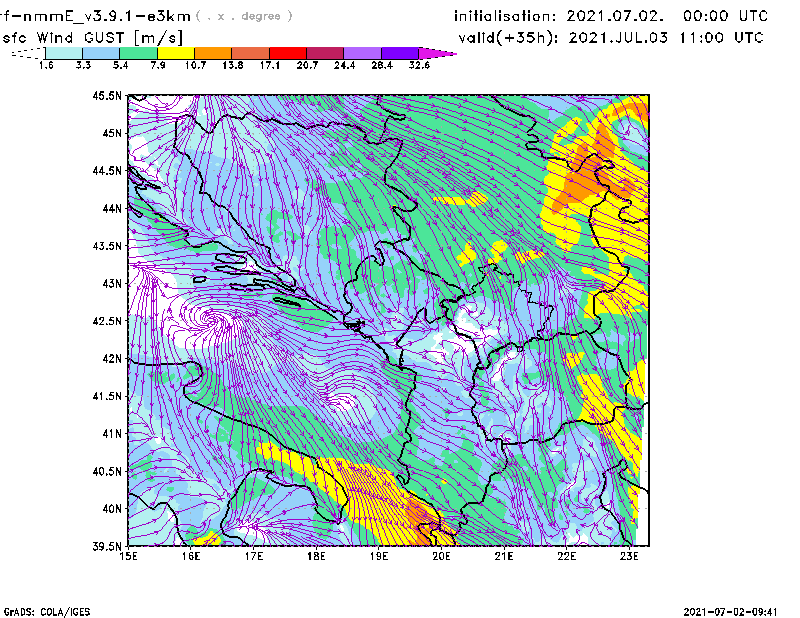
Task: Click the light cyan legend swatch (1.6–3.3)
Action: (64, 53)
